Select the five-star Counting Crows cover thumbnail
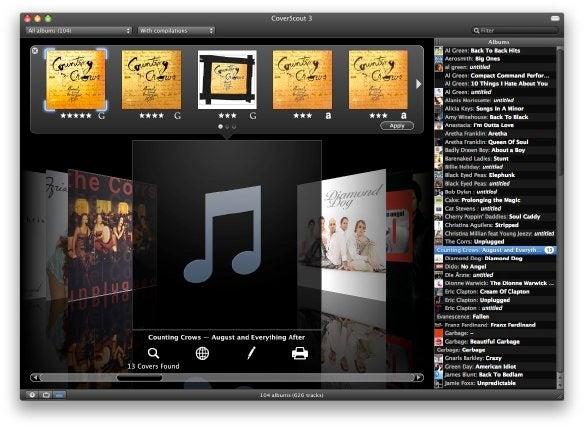Image resolution: width=584 pixels, height=428 pixels. point(76,80)
